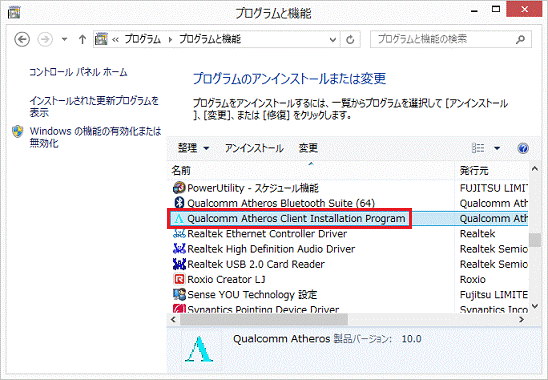Open Windows の機能の有効化または無効化 link

click(x=95, y=137)
